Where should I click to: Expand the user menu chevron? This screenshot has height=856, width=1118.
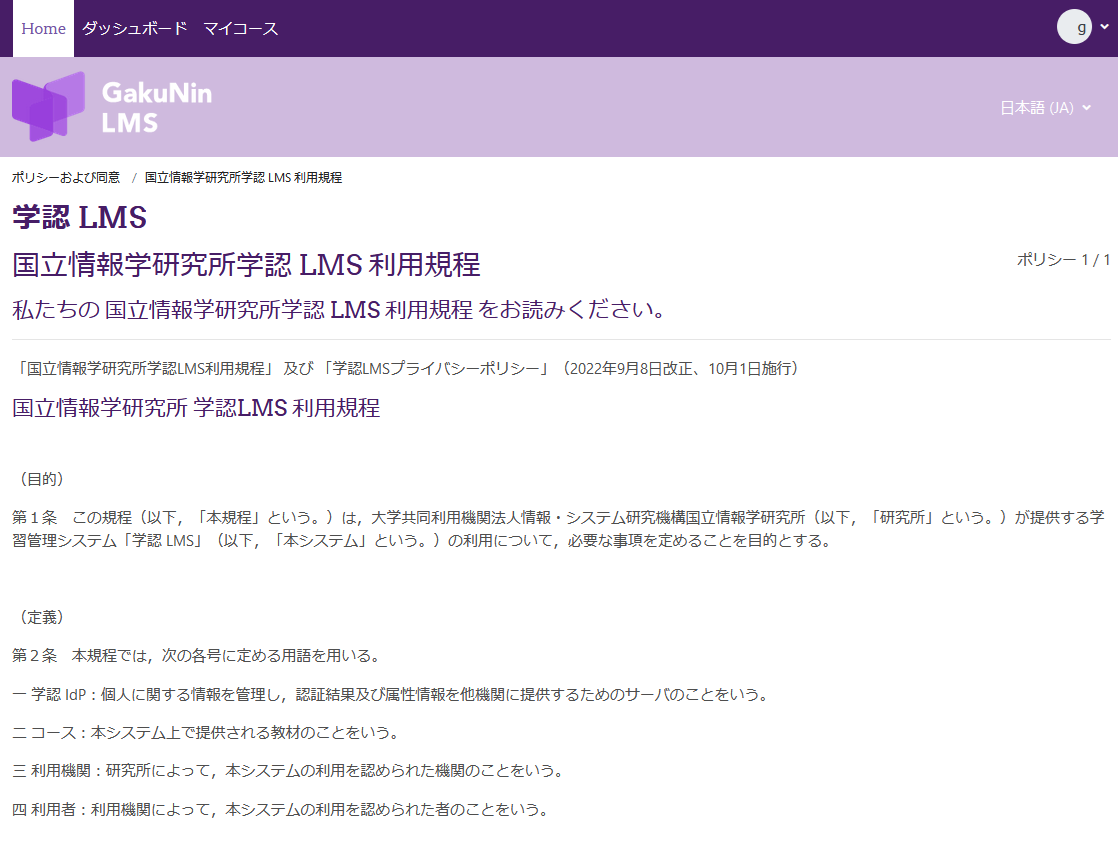click(1104, 27)
